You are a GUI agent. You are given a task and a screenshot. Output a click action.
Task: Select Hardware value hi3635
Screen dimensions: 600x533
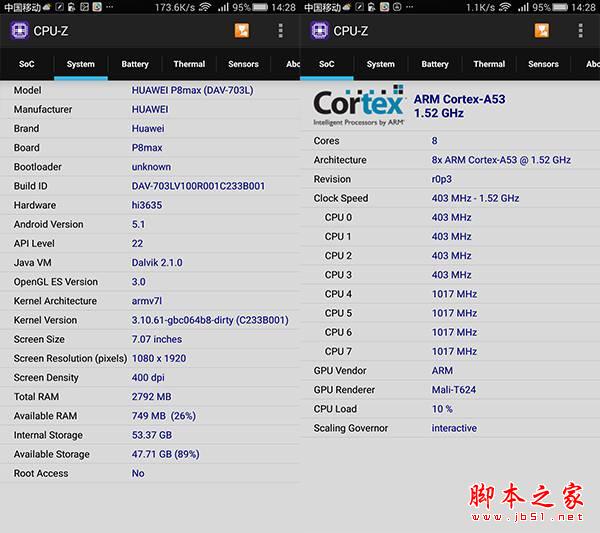(x=147, y=205)
